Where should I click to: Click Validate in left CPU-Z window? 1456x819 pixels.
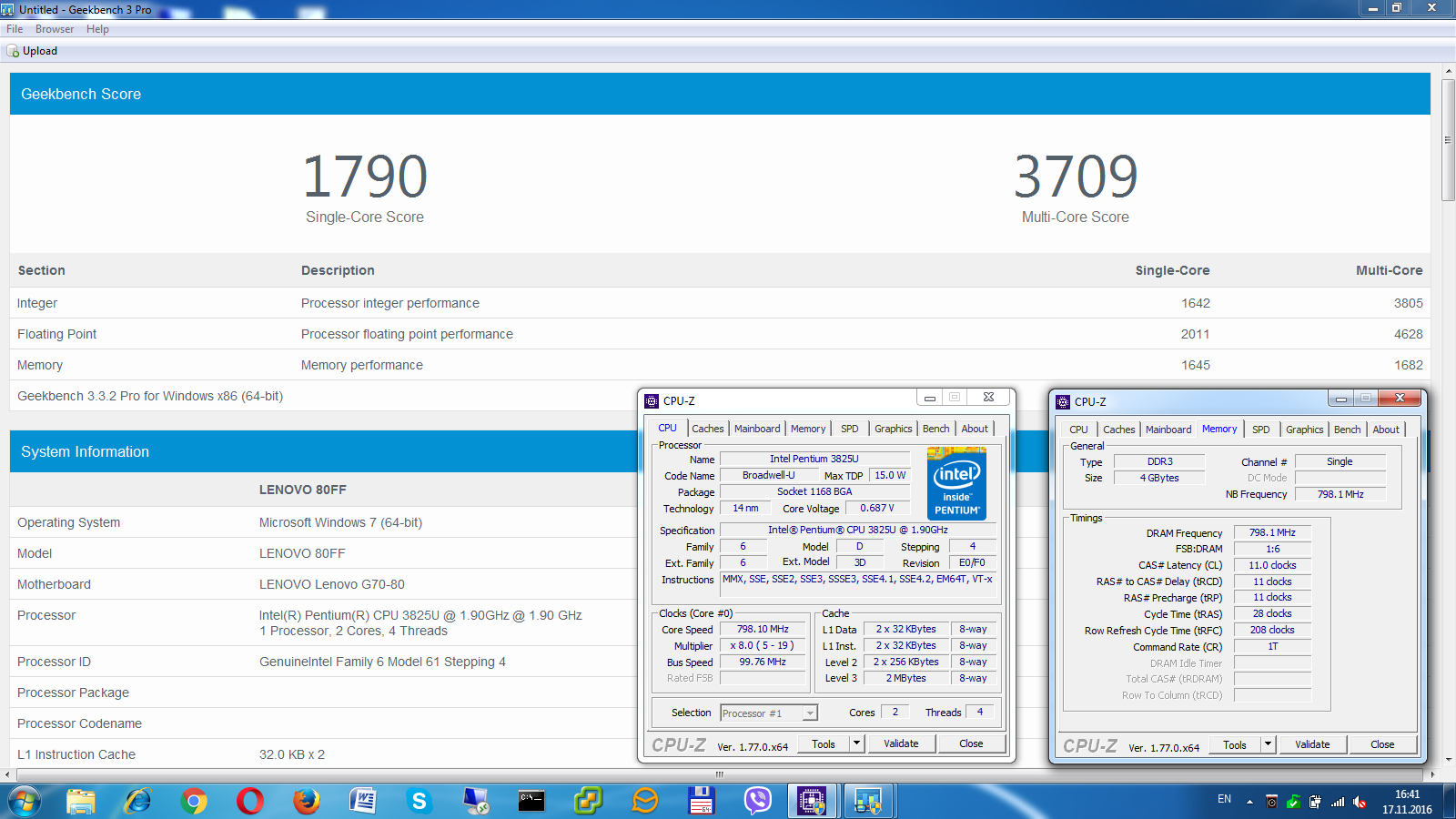(x=901, y=743)
